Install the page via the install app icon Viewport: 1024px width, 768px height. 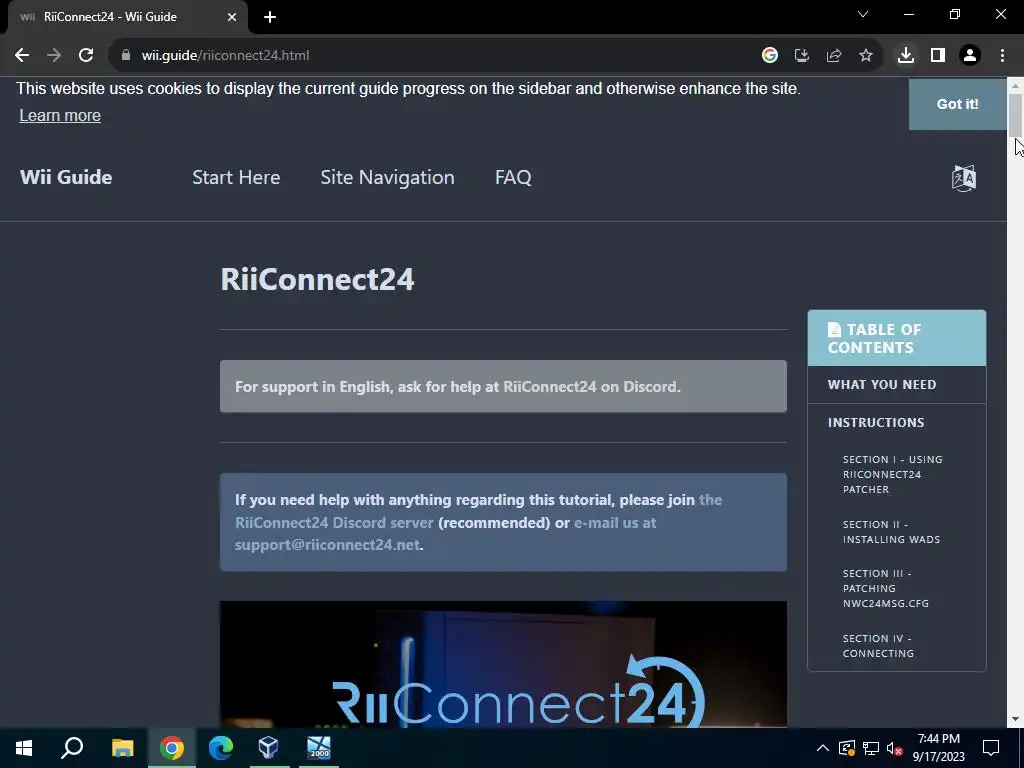click(802, 56)
